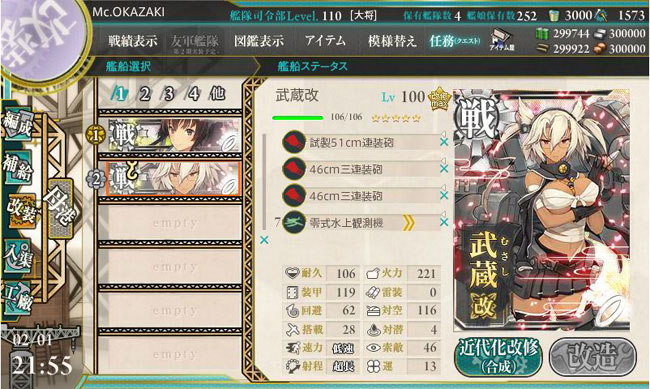Remove the 零式水上観測機 with its X
Image resolution: width=650 pixels, height=389 pixels.
(x=444, y=223)
